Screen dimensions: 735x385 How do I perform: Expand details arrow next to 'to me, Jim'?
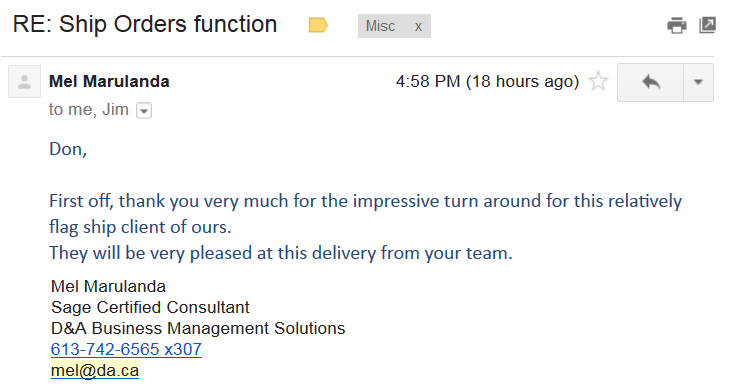[x=144, y=111]
